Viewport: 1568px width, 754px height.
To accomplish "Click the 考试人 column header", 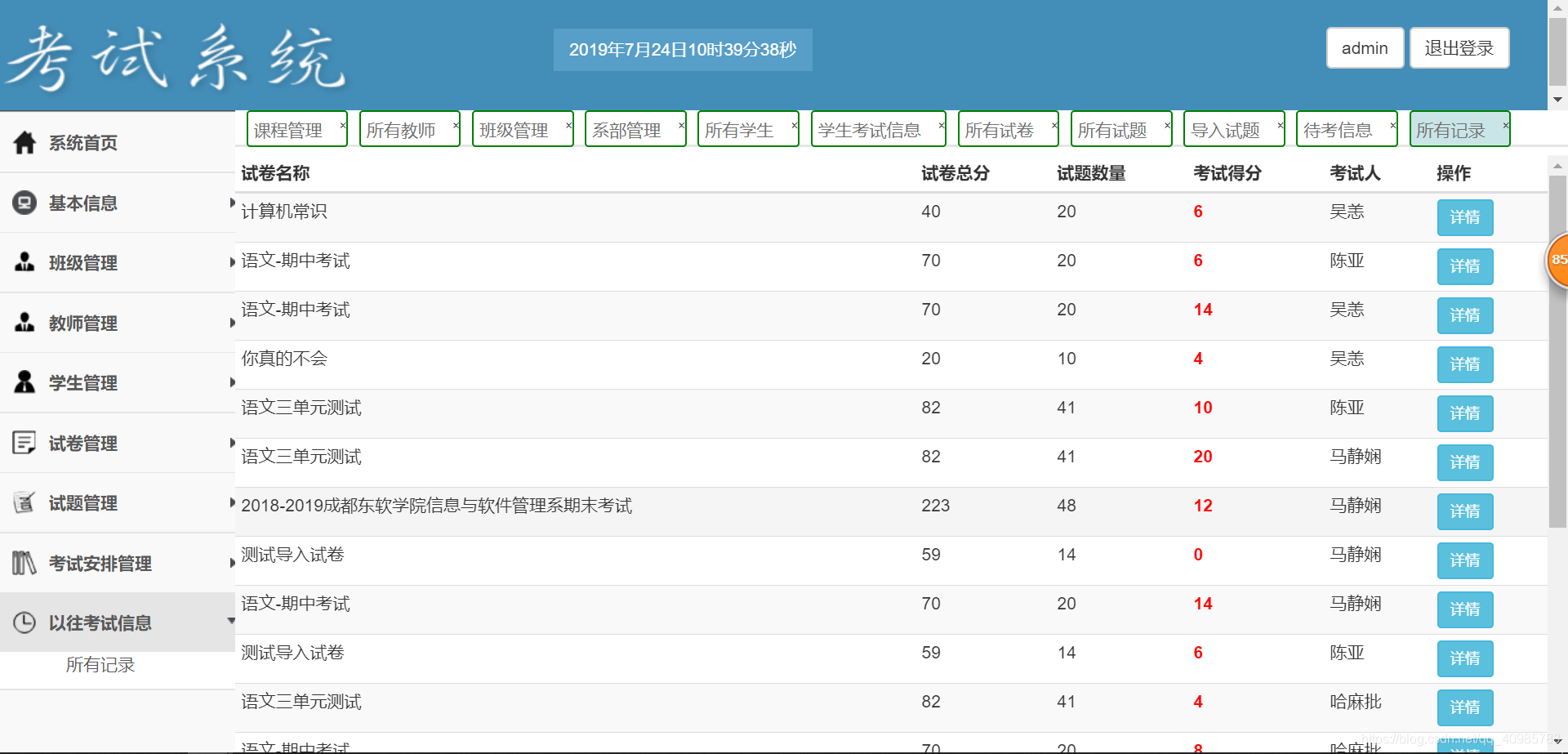I will point(1355,173).
